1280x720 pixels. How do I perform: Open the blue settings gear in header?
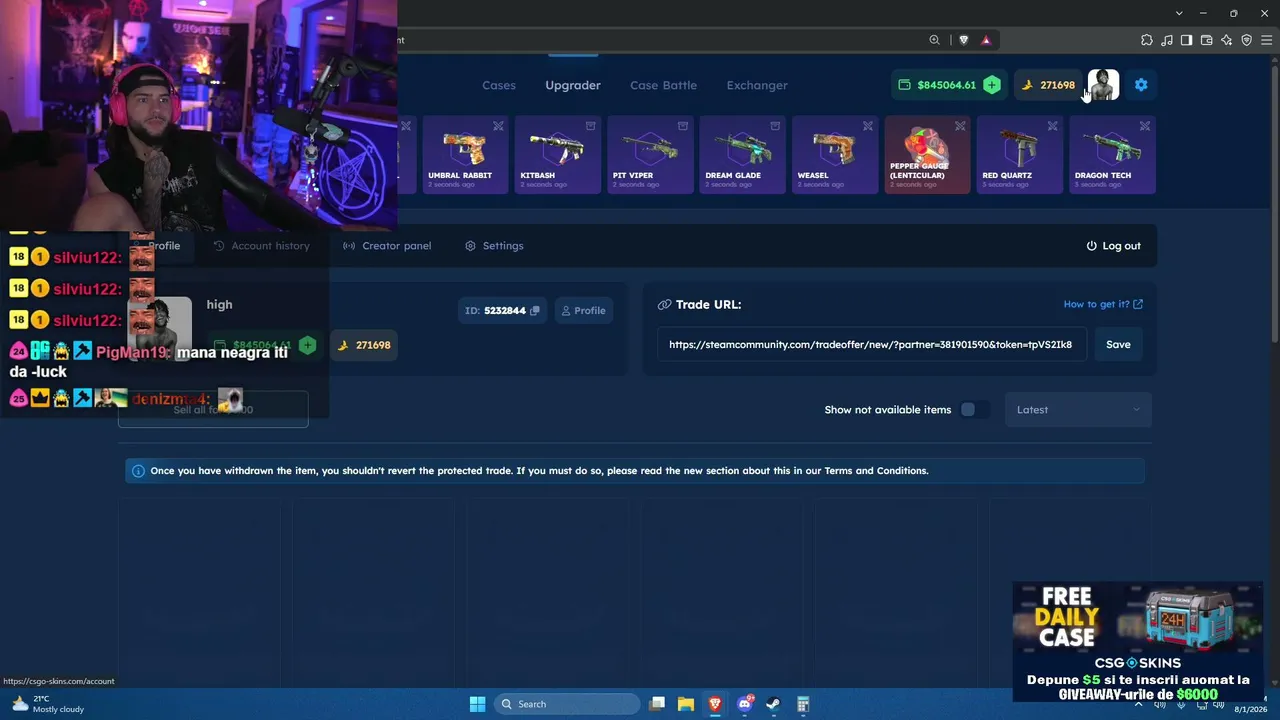click(x=1141, y=85)
